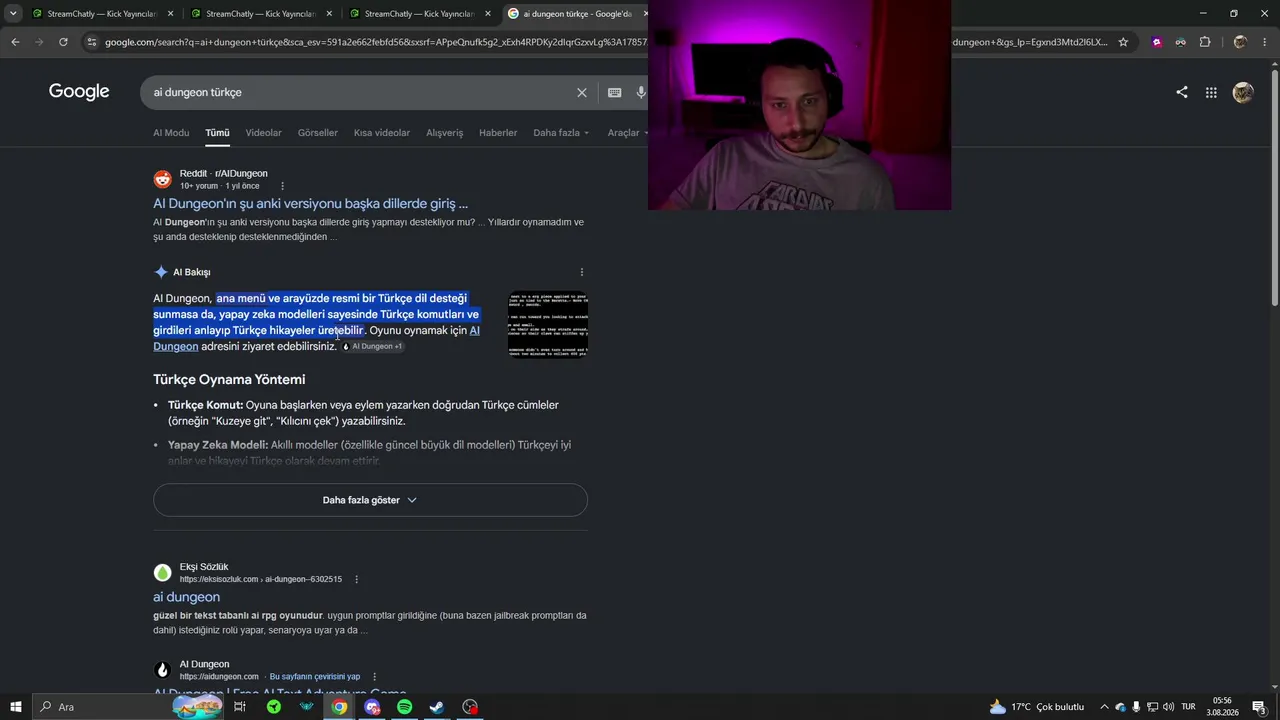The height and width of the screenshot is (720, 1280).
Task: Follow the AI Dungeon link in AI overview
Action: [x=316, y=338]
